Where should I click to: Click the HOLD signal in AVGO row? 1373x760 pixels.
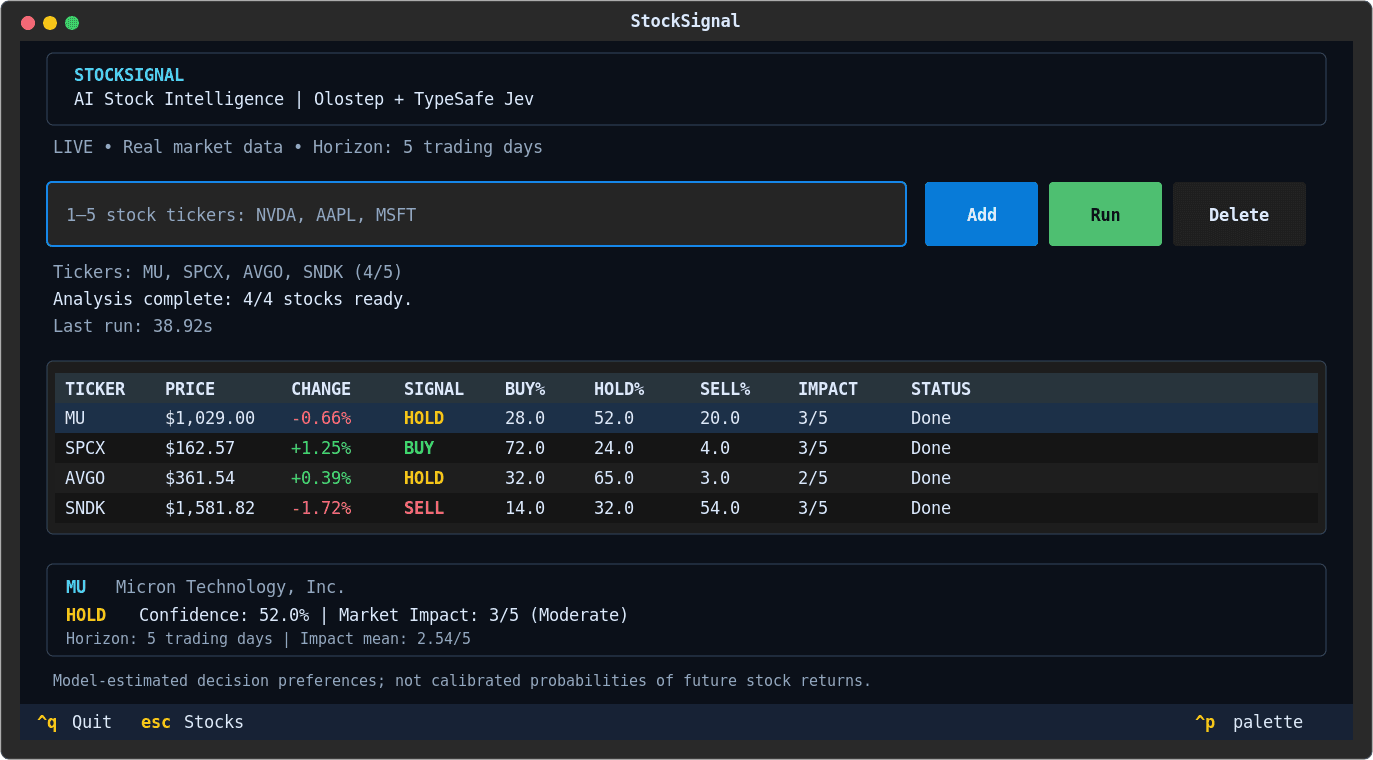tap(424, 478)
